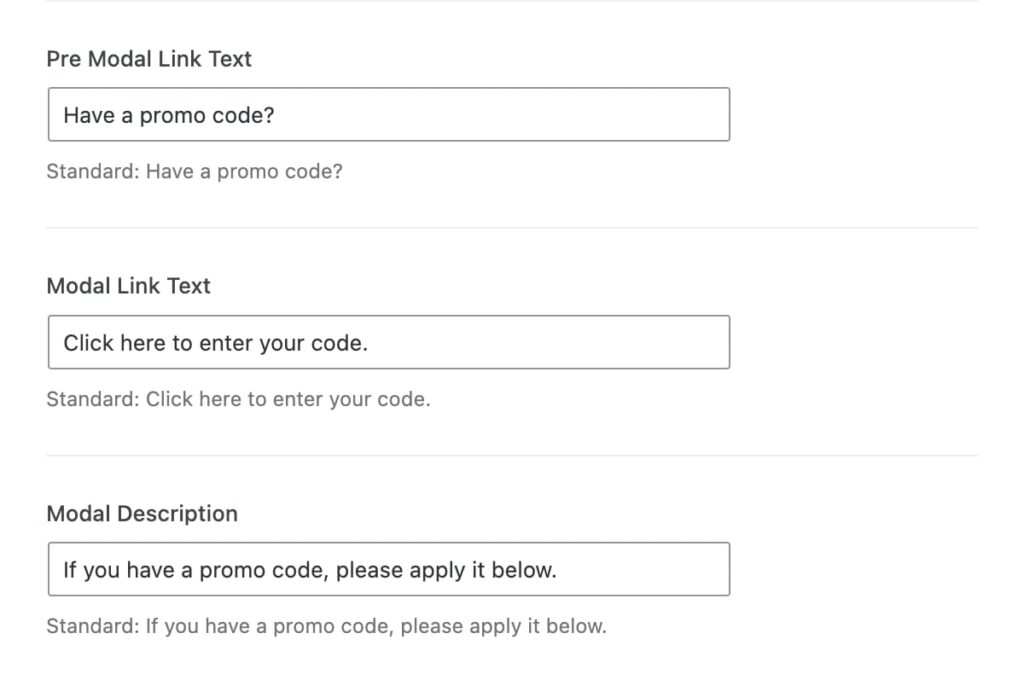
Task: Click inside the 'Click here to enter your code.' box
Action: (388, 342)
